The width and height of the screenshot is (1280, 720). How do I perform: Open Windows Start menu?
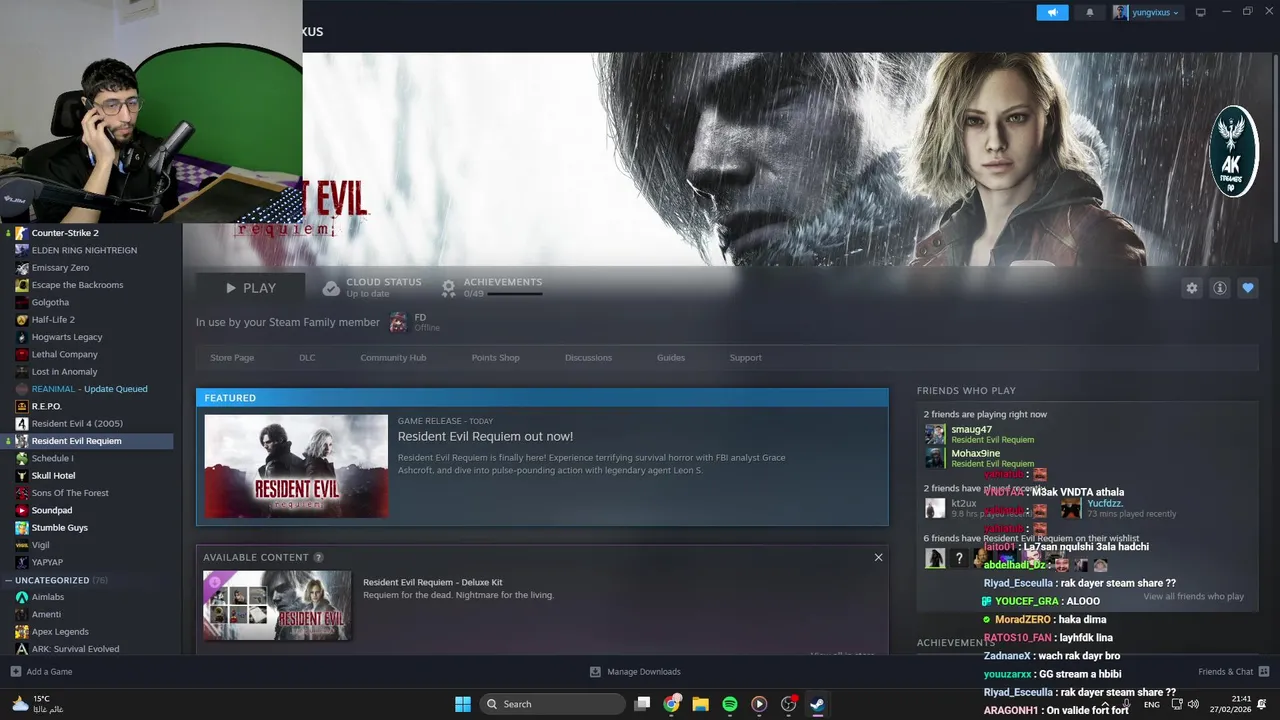pos(463,704)
